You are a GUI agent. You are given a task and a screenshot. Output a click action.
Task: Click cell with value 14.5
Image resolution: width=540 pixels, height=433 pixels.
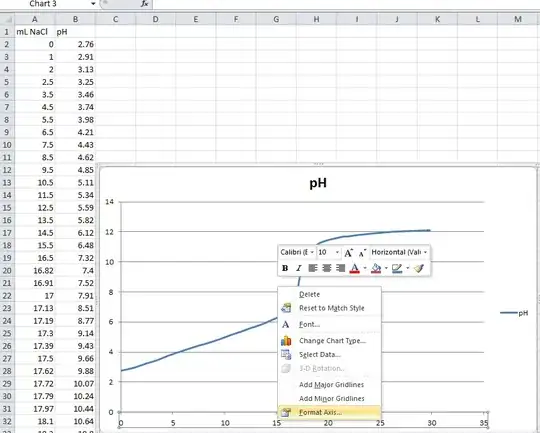point(34,233)
